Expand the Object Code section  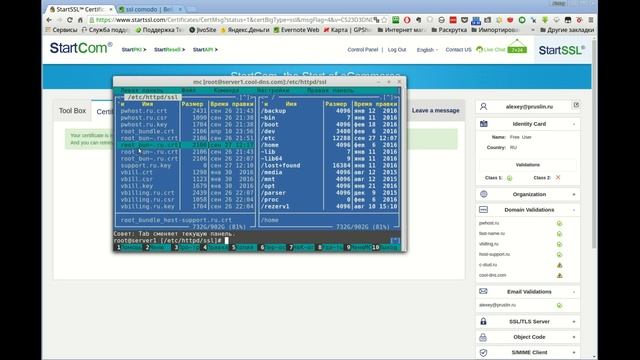[574, 337]
